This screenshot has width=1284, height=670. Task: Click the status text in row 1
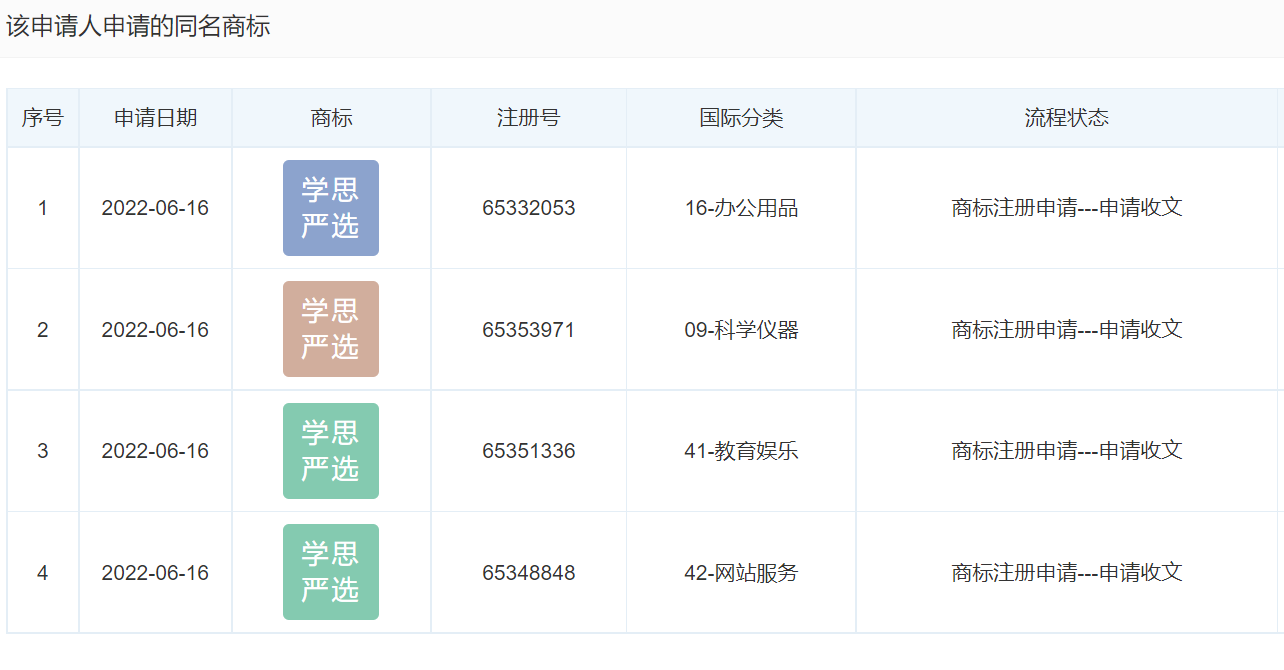point(1066,208)
